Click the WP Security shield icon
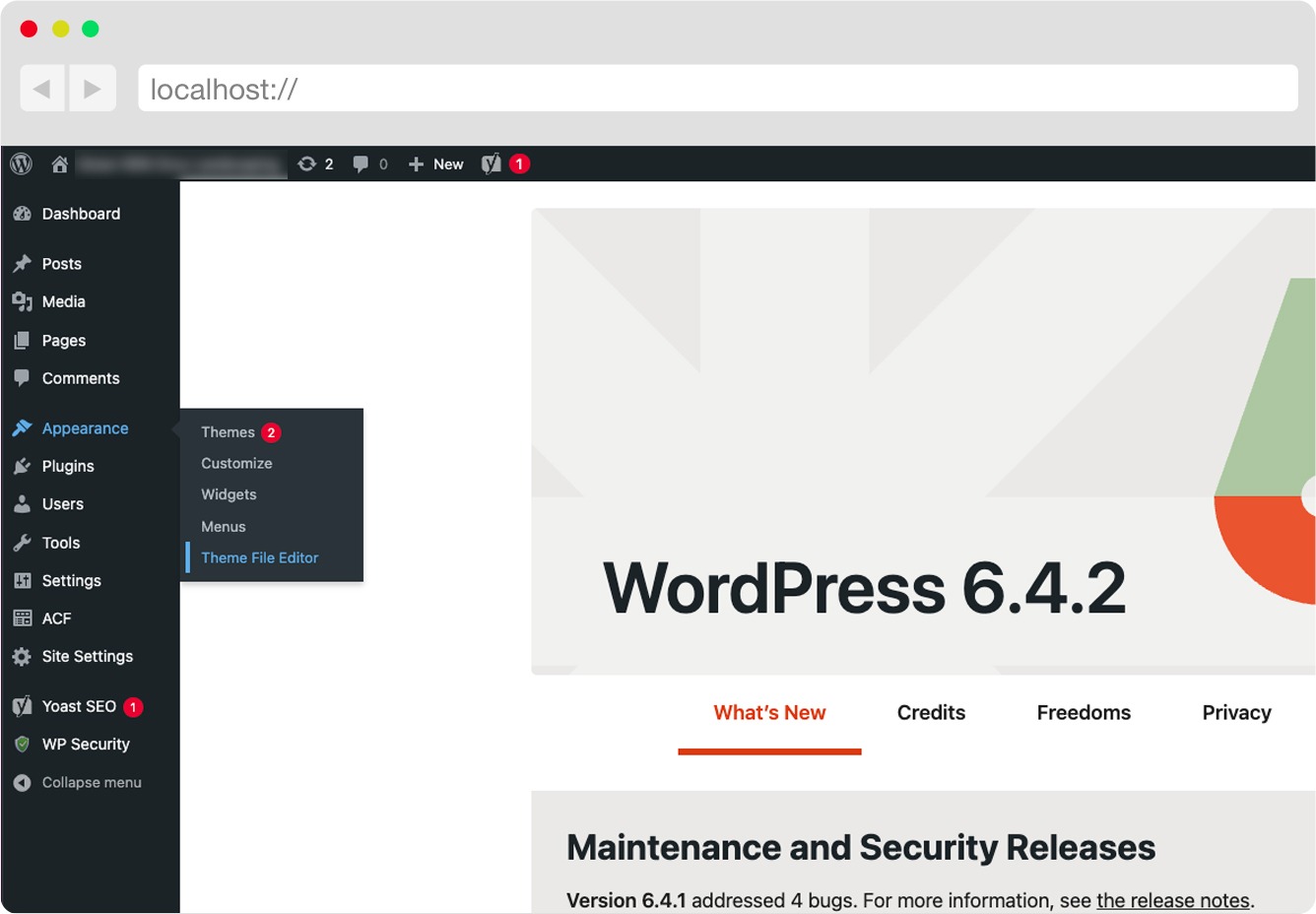The image size is (1316, 914). (22, 745)
